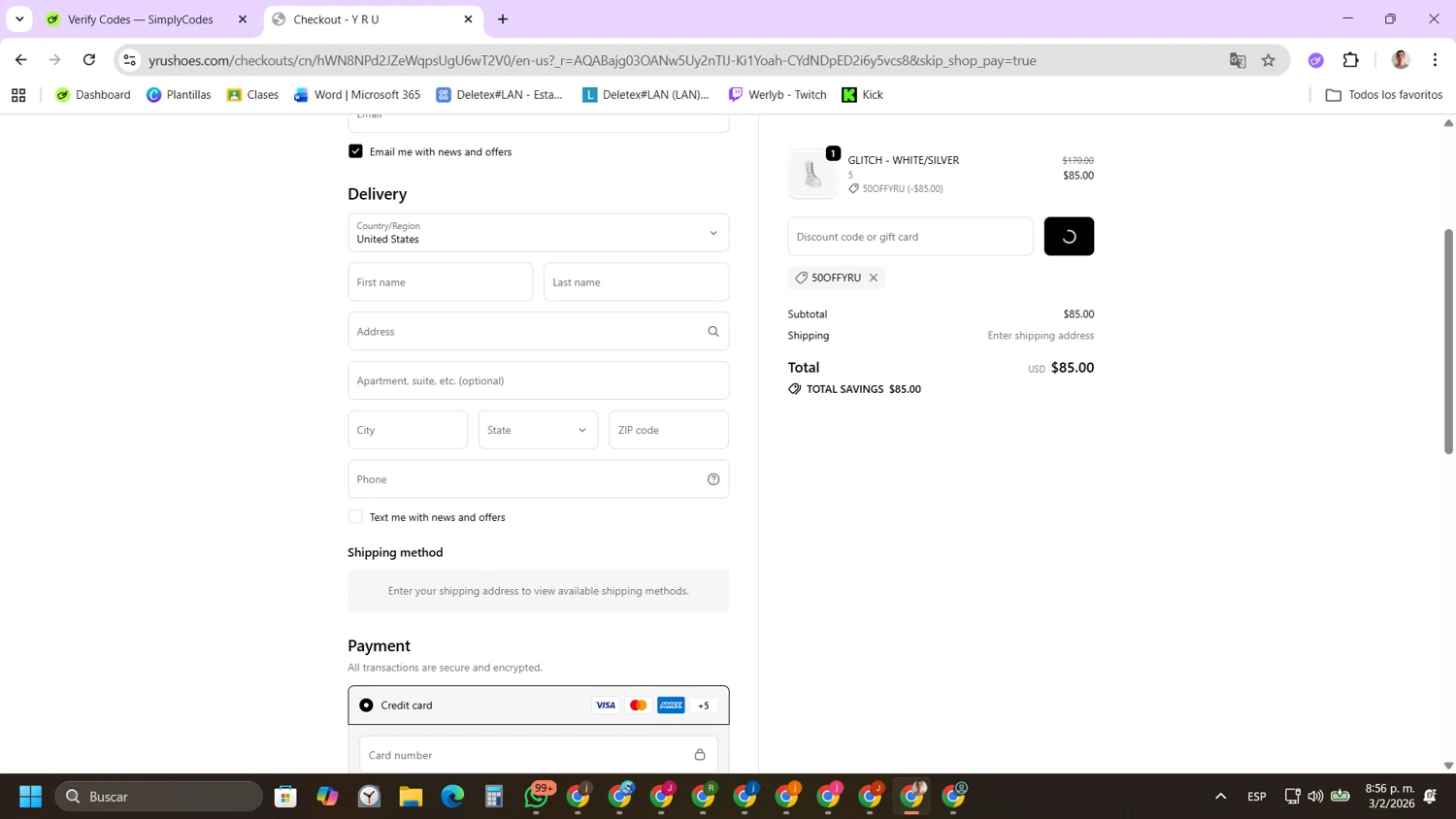Image resolution: width=1456 pixels, height=819 pixels.
Task: Click the City field
Action: (408, 430)
